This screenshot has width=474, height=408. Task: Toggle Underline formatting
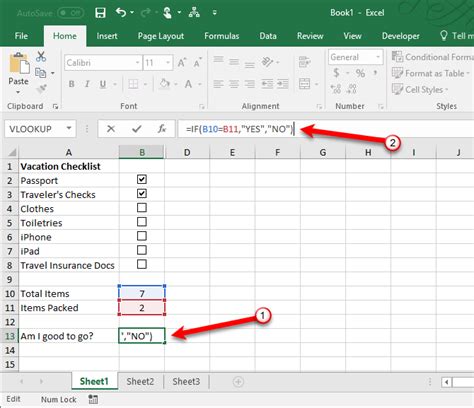click(x=103, y=84)
